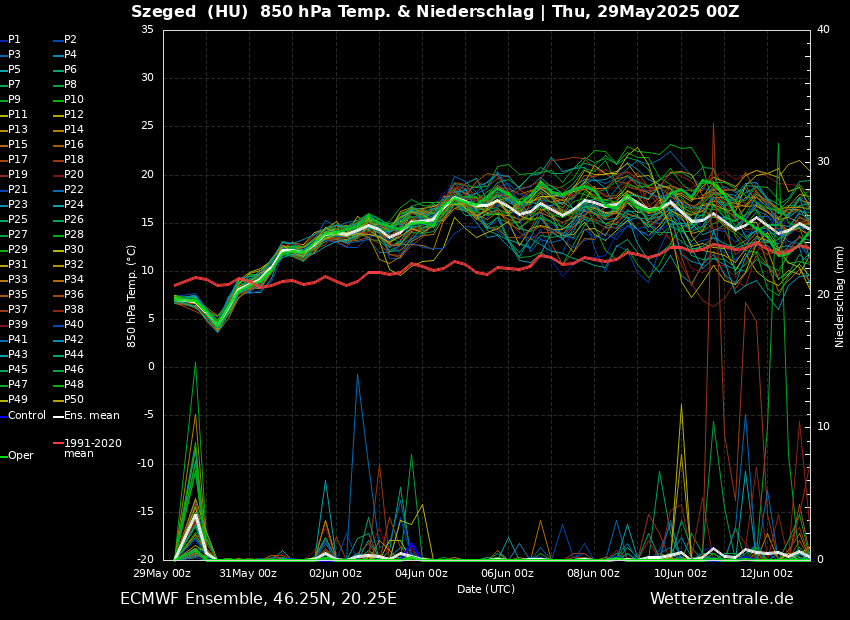
Task: Click the P25 legend entry
Action: tap(18, 220)
